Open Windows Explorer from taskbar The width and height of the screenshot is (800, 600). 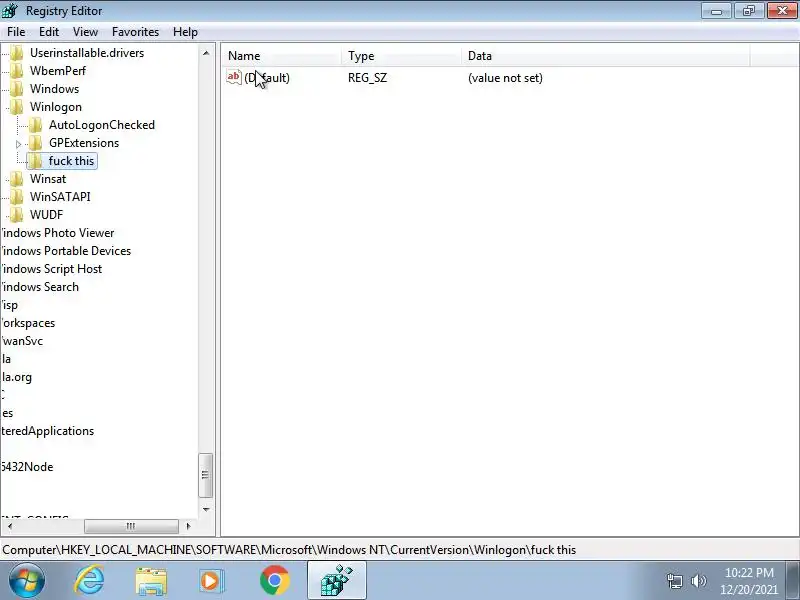151,581
